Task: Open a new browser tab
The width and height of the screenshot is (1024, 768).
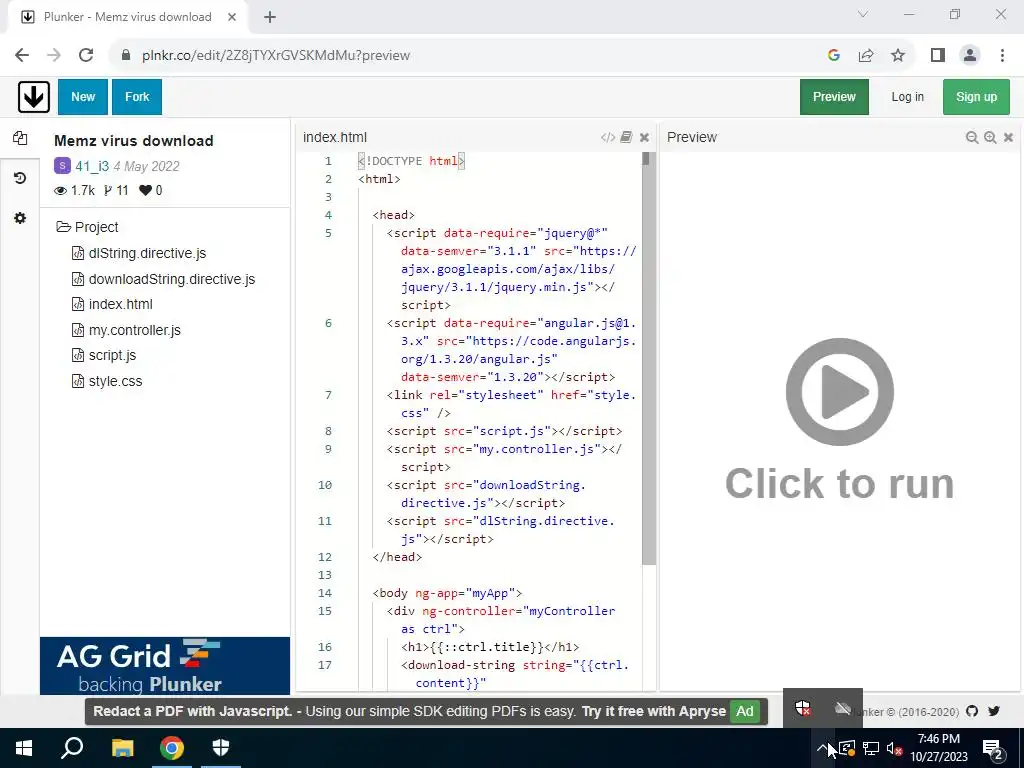Action: coord(270,17)
